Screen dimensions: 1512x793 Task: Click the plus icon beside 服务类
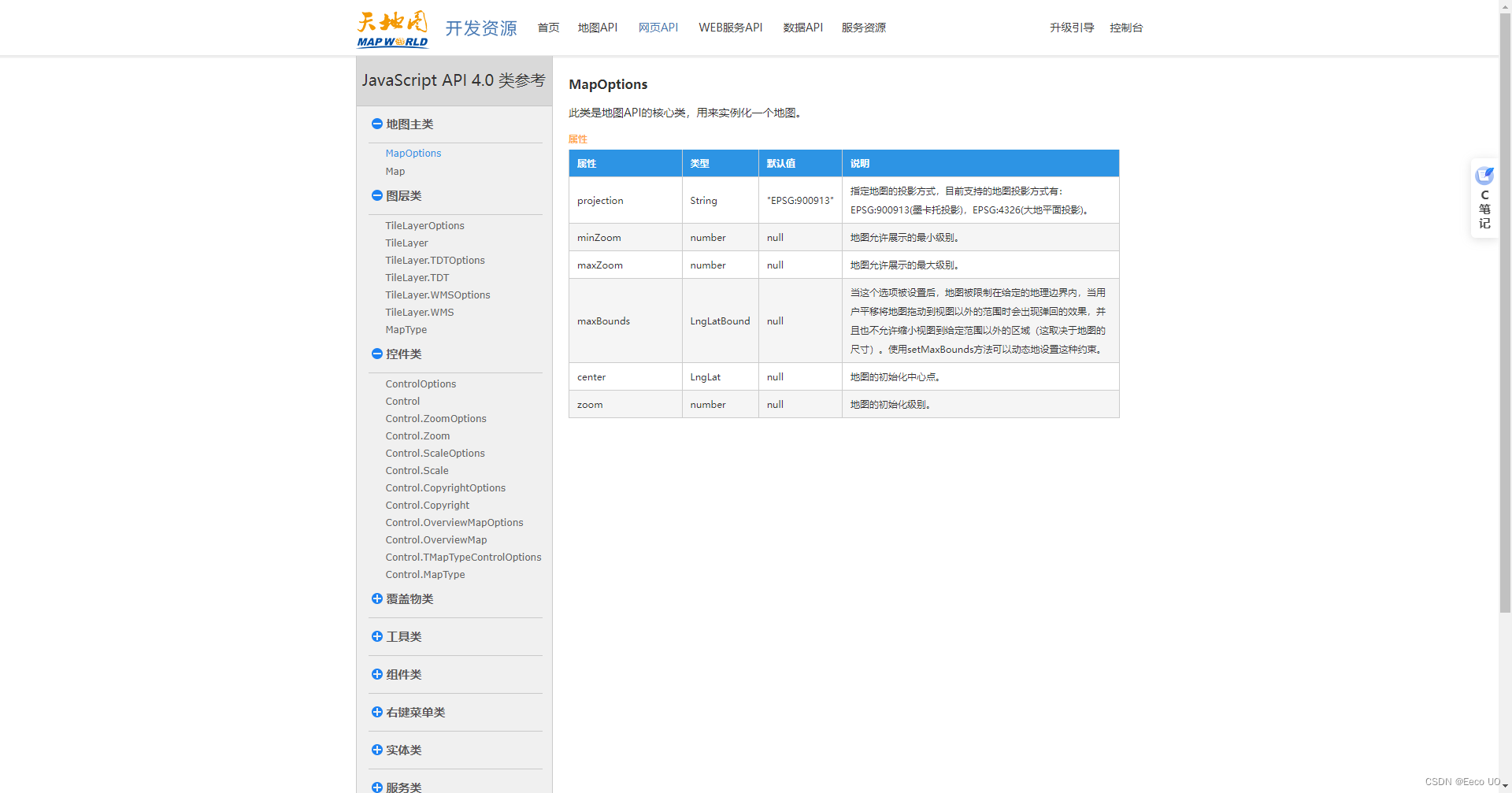tap(376, 787)
